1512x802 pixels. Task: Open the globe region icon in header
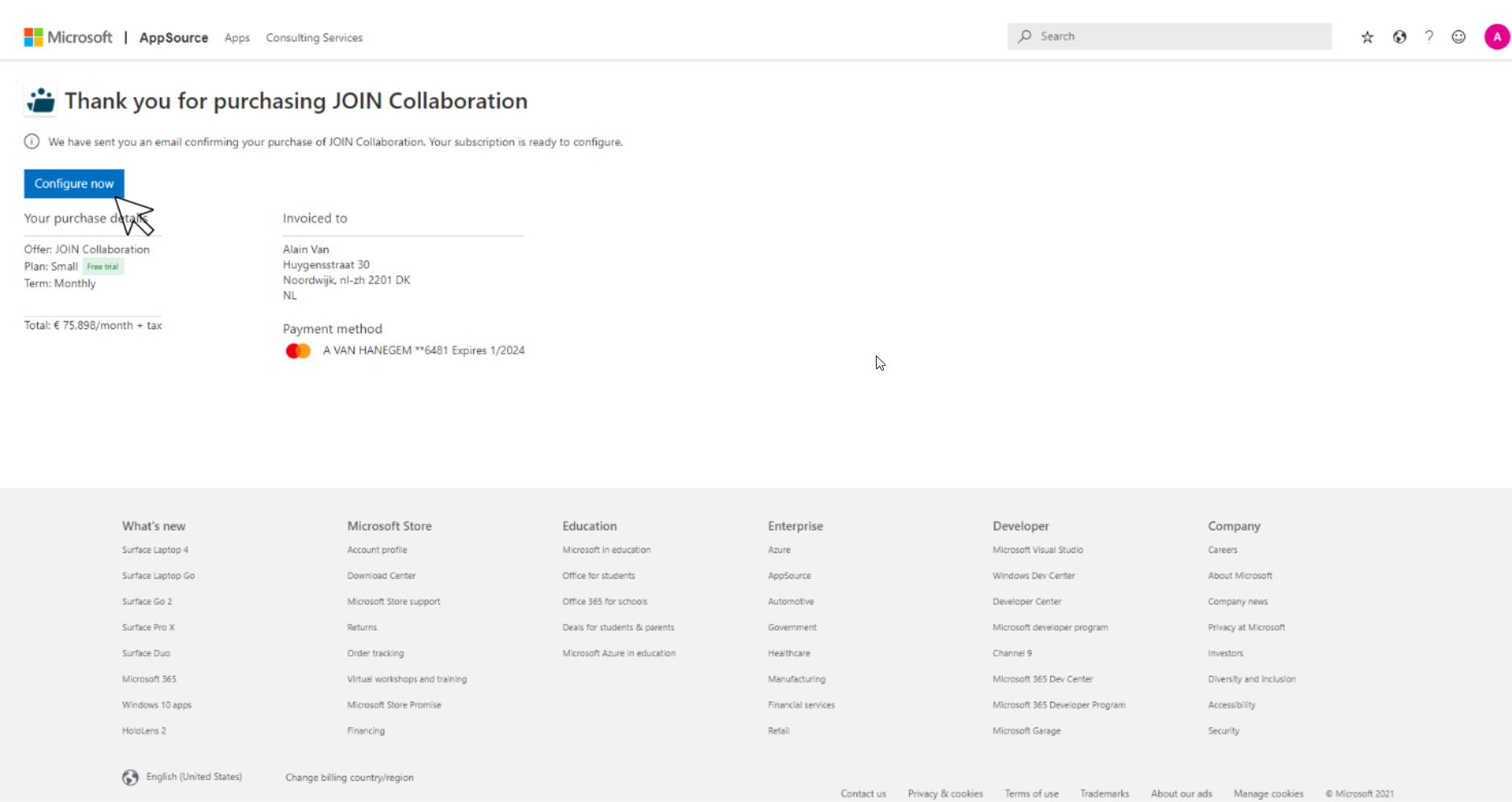1400,37
